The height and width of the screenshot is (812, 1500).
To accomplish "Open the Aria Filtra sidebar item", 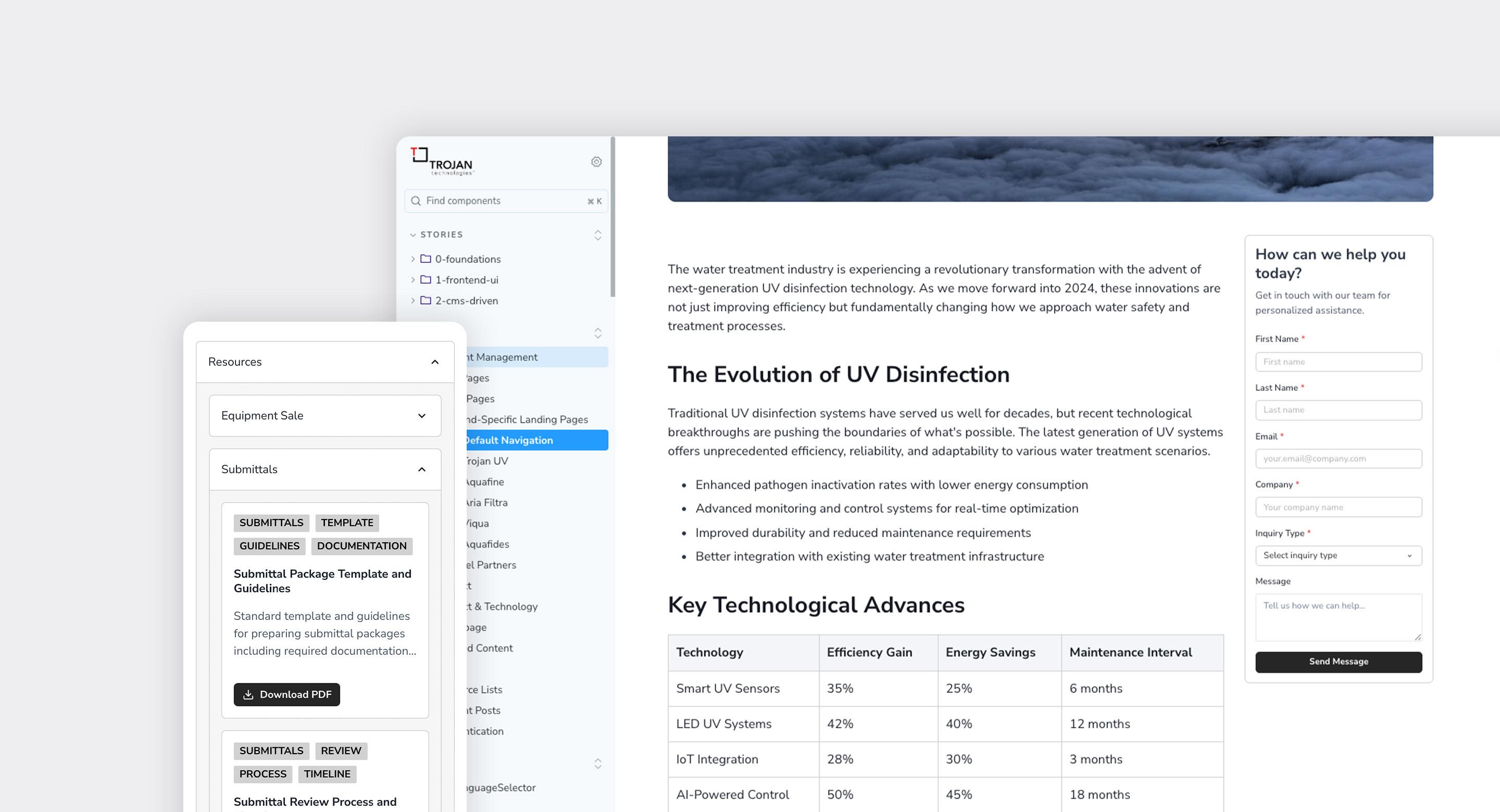I will tap(487, 502).
